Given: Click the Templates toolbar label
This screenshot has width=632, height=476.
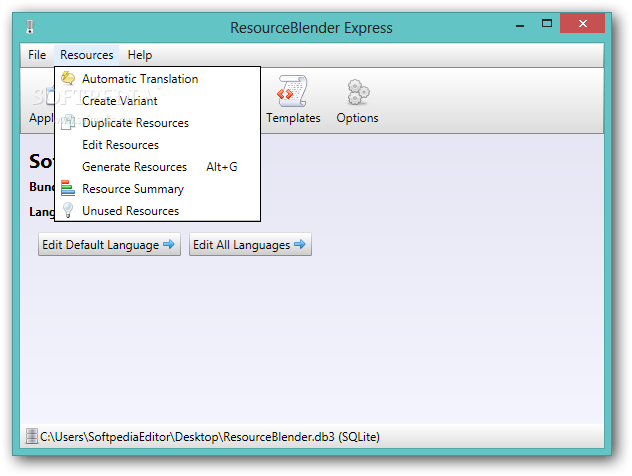Looking at the screenshot, I should point(293,118).
